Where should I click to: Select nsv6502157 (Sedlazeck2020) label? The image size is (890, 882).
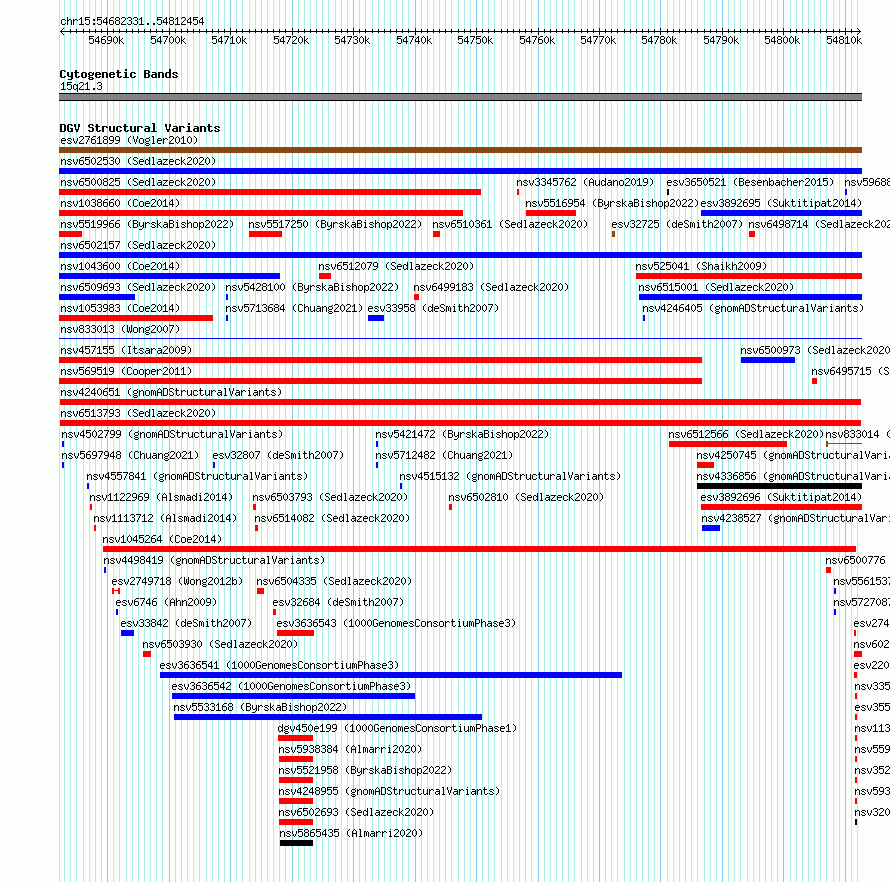pos(138,245)
